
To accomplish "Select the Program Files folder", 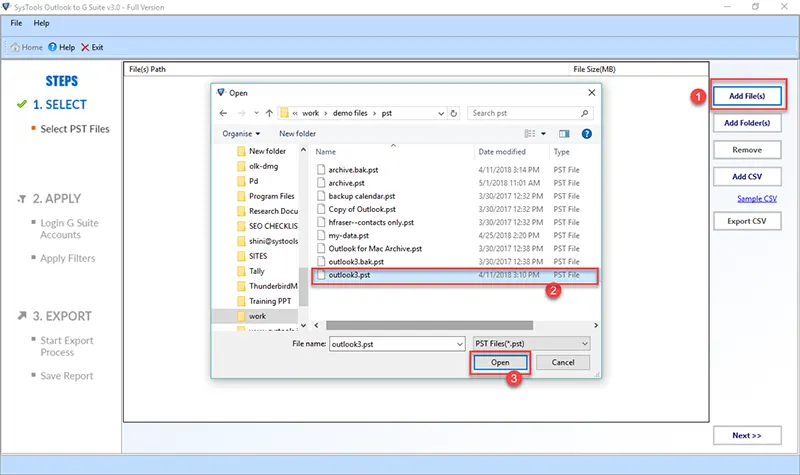I will (266, 196).
